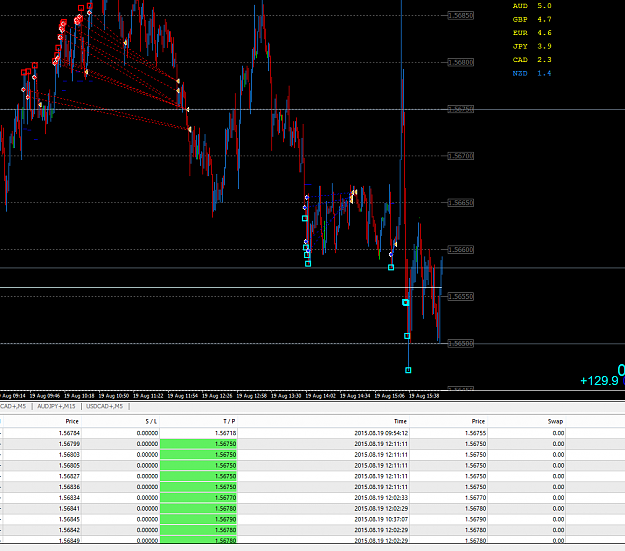The height and width of the screenshot is (551, 625).
Task: Click the 1.56500 price scale label
Action: tap(461, 343)
